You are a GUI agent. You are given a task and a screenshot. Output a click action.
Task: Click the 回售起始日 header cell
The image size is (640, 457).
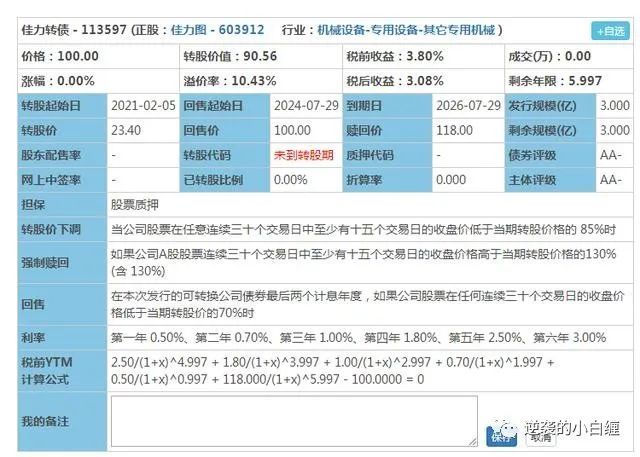[224, 106]
